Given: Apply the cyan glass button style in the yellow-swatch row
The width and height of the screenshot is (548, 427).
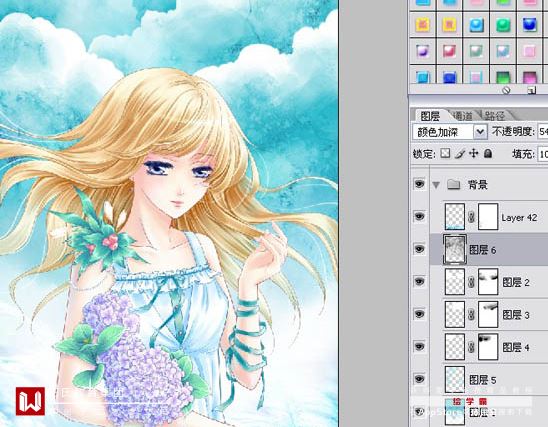Looking at the screenshot, I should [x=476, y=25].
